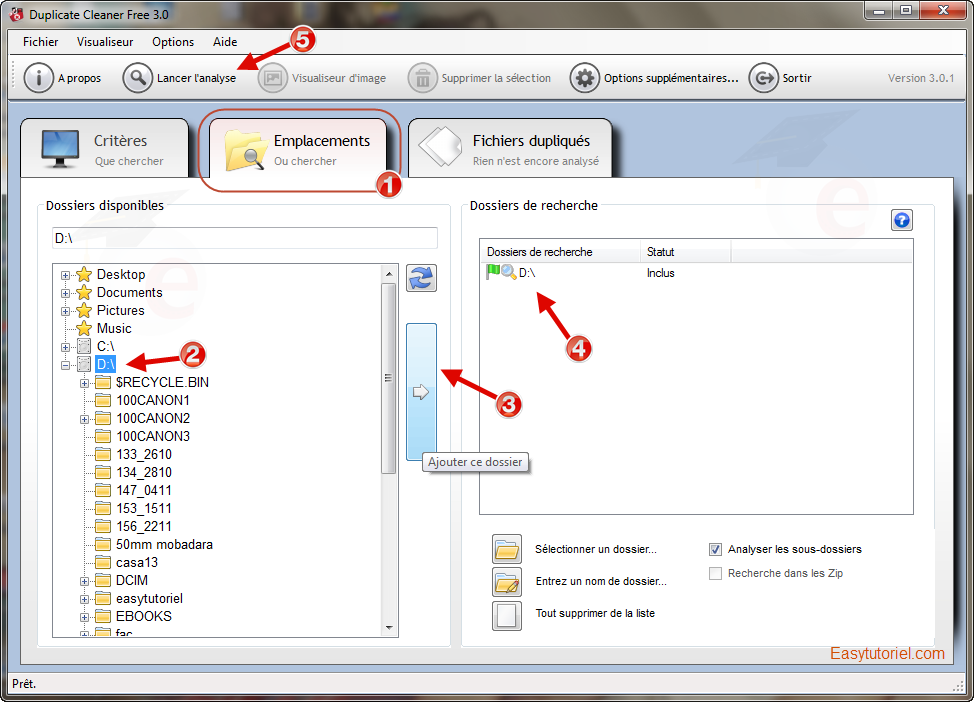Open the Aide menu
This screenshot has width=974, height=702.
click(225, 42)
